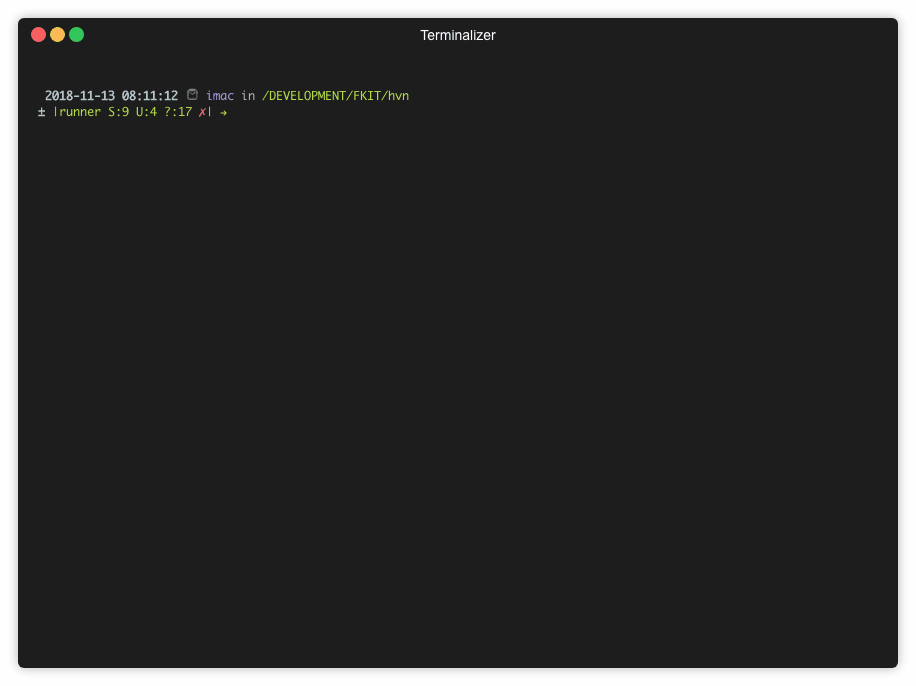Click the computer icon before imac

(x=192, y=95)
